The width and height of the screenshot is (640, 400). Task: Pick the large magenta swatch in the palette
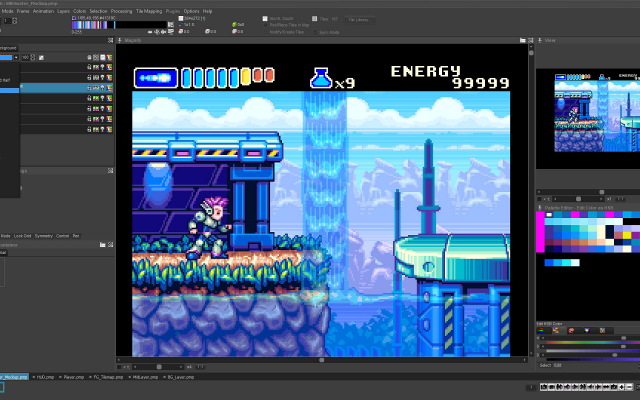pyautogui.click(x=540, y=233)
